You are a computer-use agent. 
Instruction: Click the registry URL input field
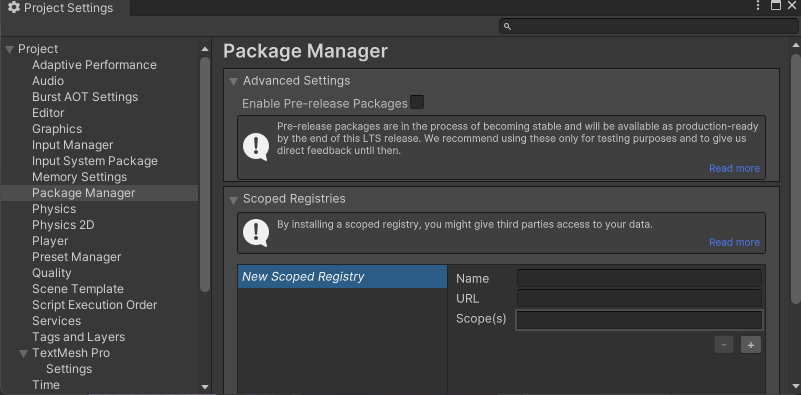click(x=639, y=298)
